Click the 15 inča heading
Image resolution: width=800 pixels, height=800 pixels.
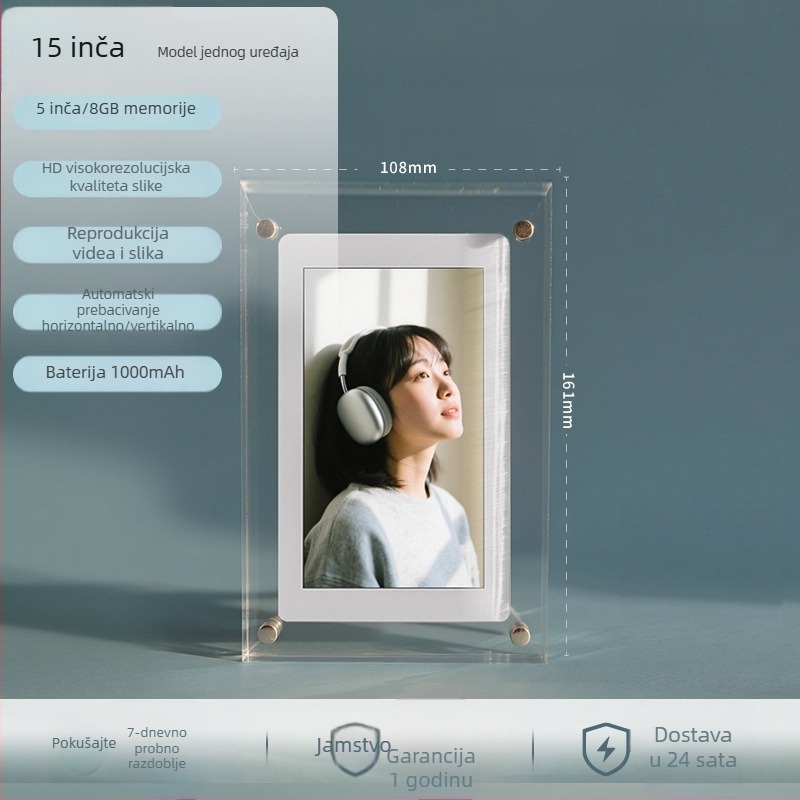[x=78, y=47]
